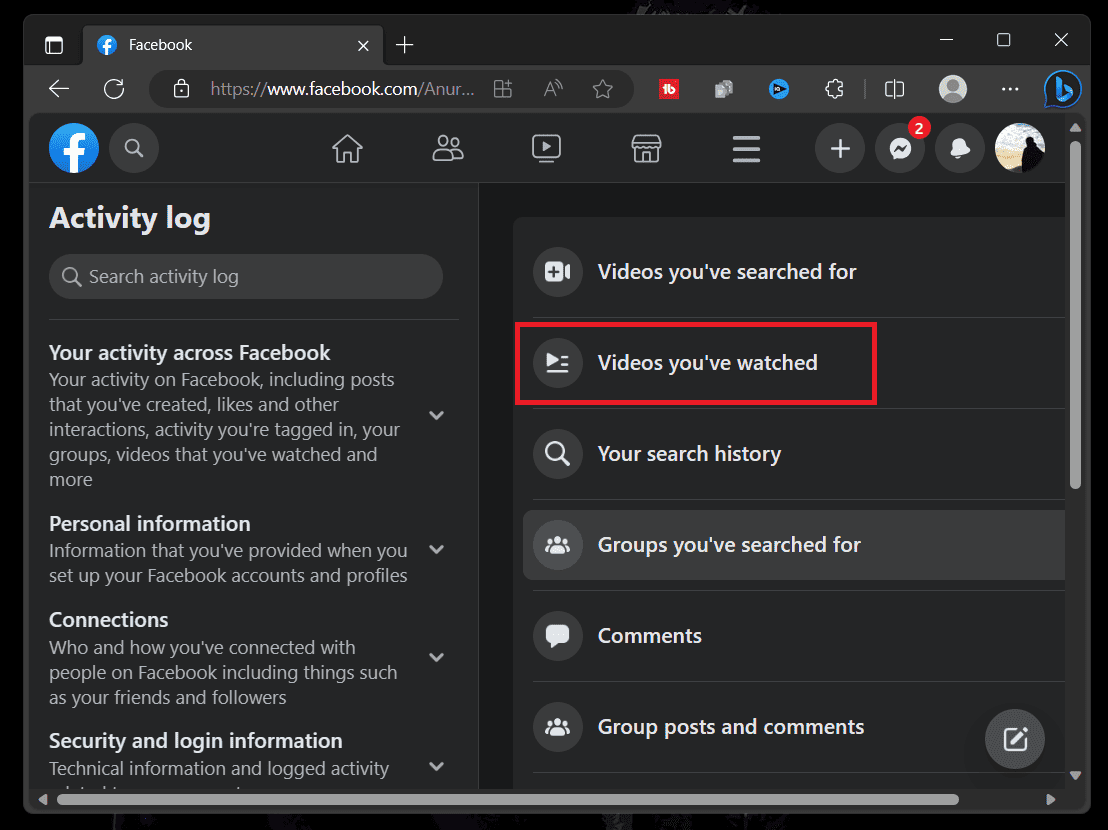
Task: Click the apps grid icon in address bar
Action: point(502,89)
